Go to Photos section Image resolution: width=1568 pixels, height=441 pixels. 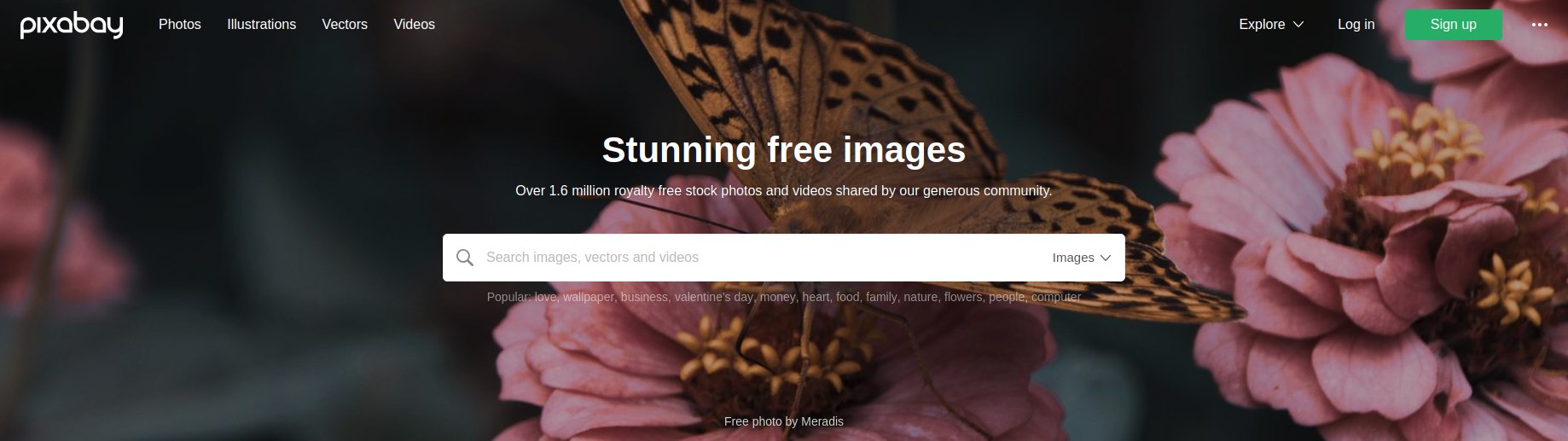180,25
